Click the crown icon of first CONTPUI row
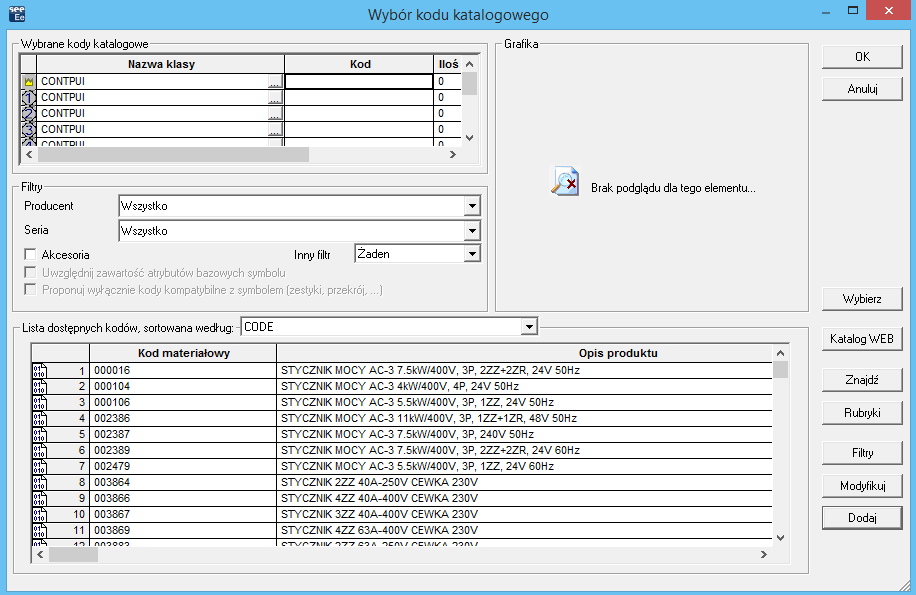The height and width of the screenshot is (595, 916). point(29,82)
